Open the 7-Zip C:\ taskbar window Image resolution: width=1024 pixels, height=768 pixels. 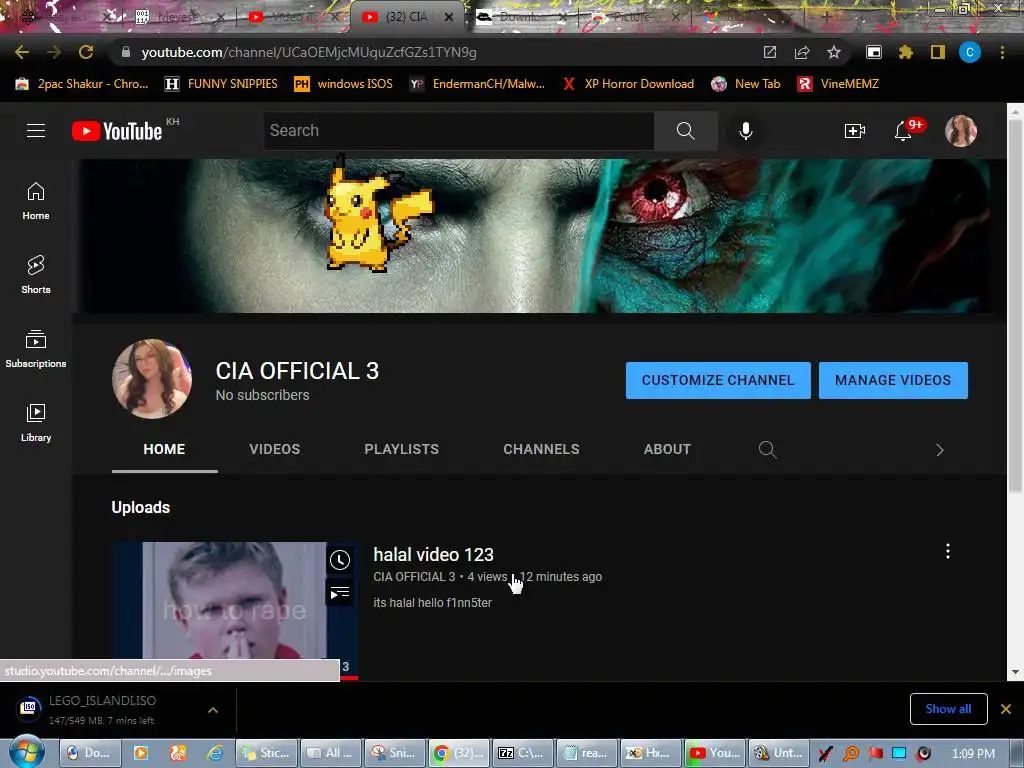520,753
